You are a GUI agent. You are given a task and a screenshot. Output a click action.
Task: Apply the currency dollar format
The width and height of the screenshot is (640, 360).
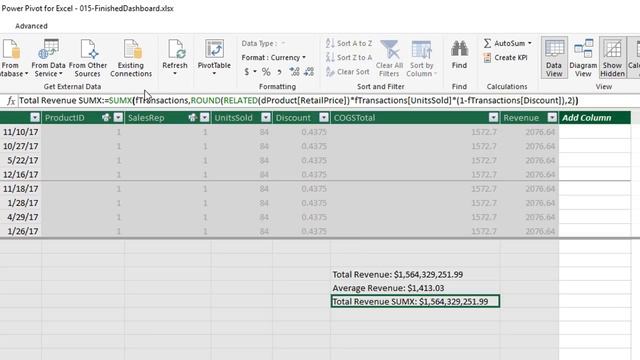[247, 72]
